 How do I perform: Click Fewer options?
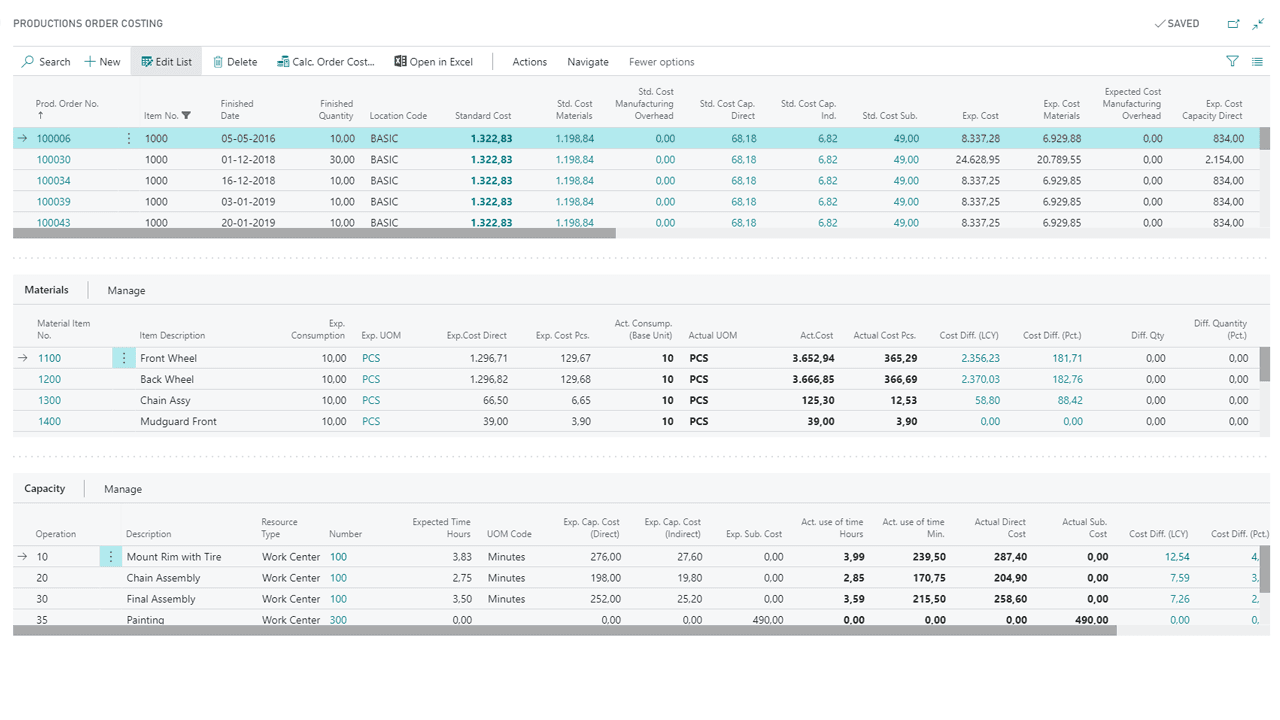click(662, 62)
